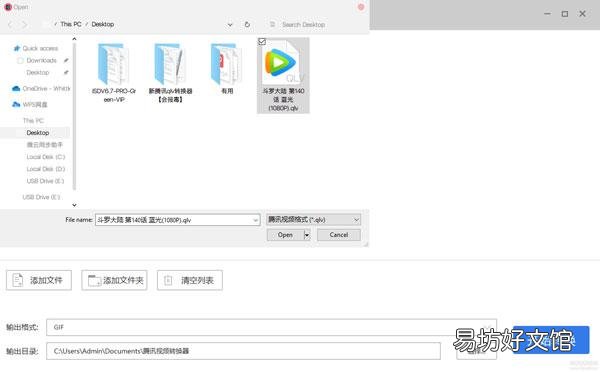Open the File name dropdown arrow
600x372 pixels.
click(255, 220)
